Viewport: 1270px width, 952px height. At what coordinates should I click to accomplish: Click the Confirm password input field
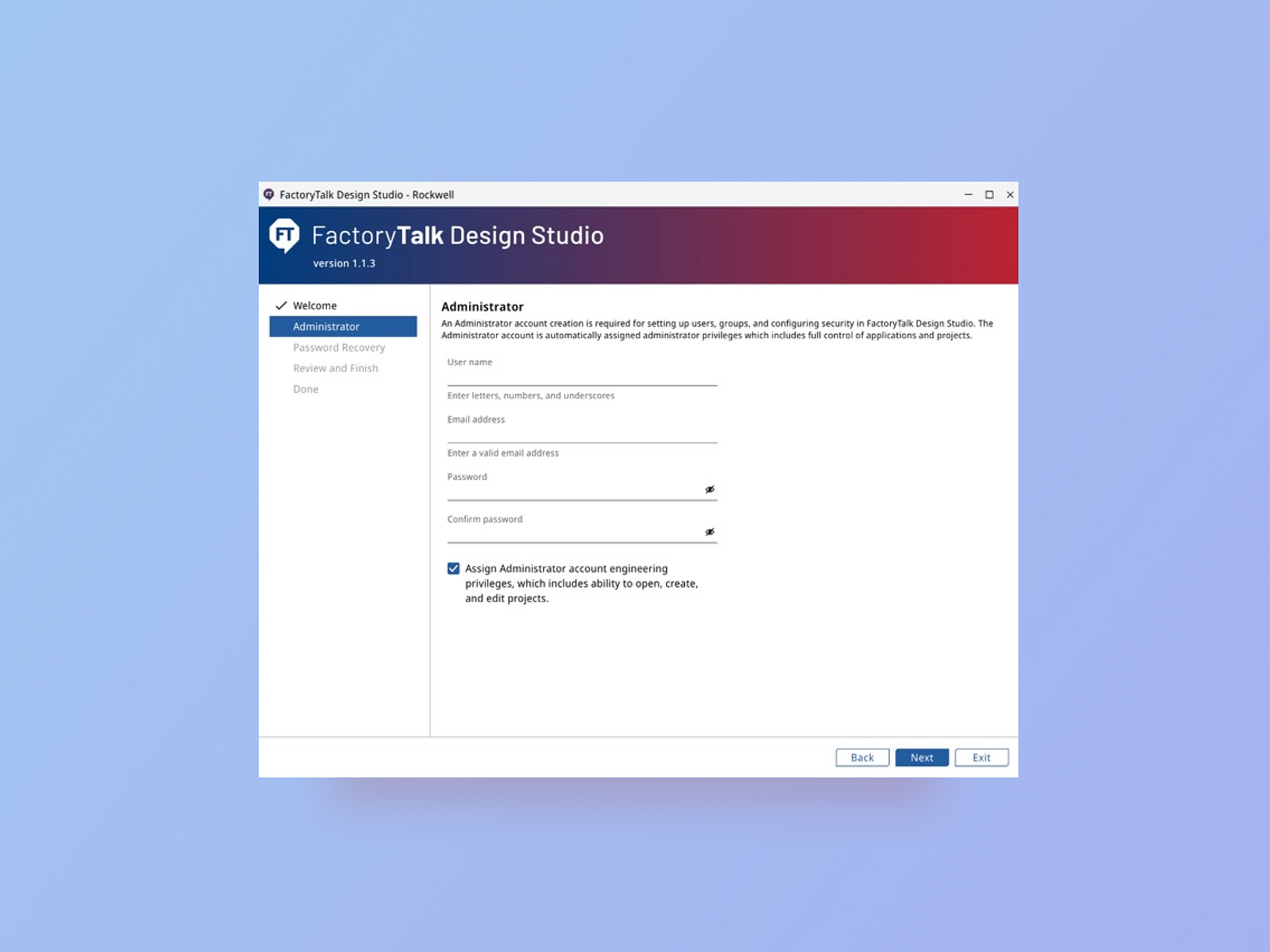(x=571, y=535)
